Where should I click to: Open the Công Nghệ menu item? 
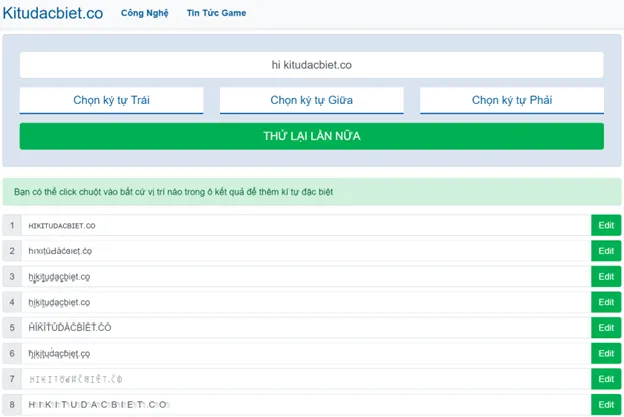[x=145, y=13]
